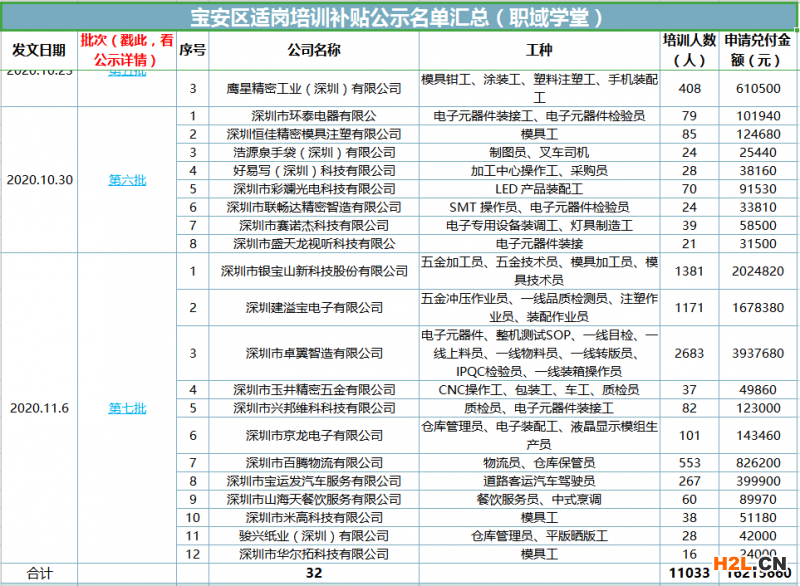Click total trainee count 11033
800x586 pixels.
[x=689, y=573]
